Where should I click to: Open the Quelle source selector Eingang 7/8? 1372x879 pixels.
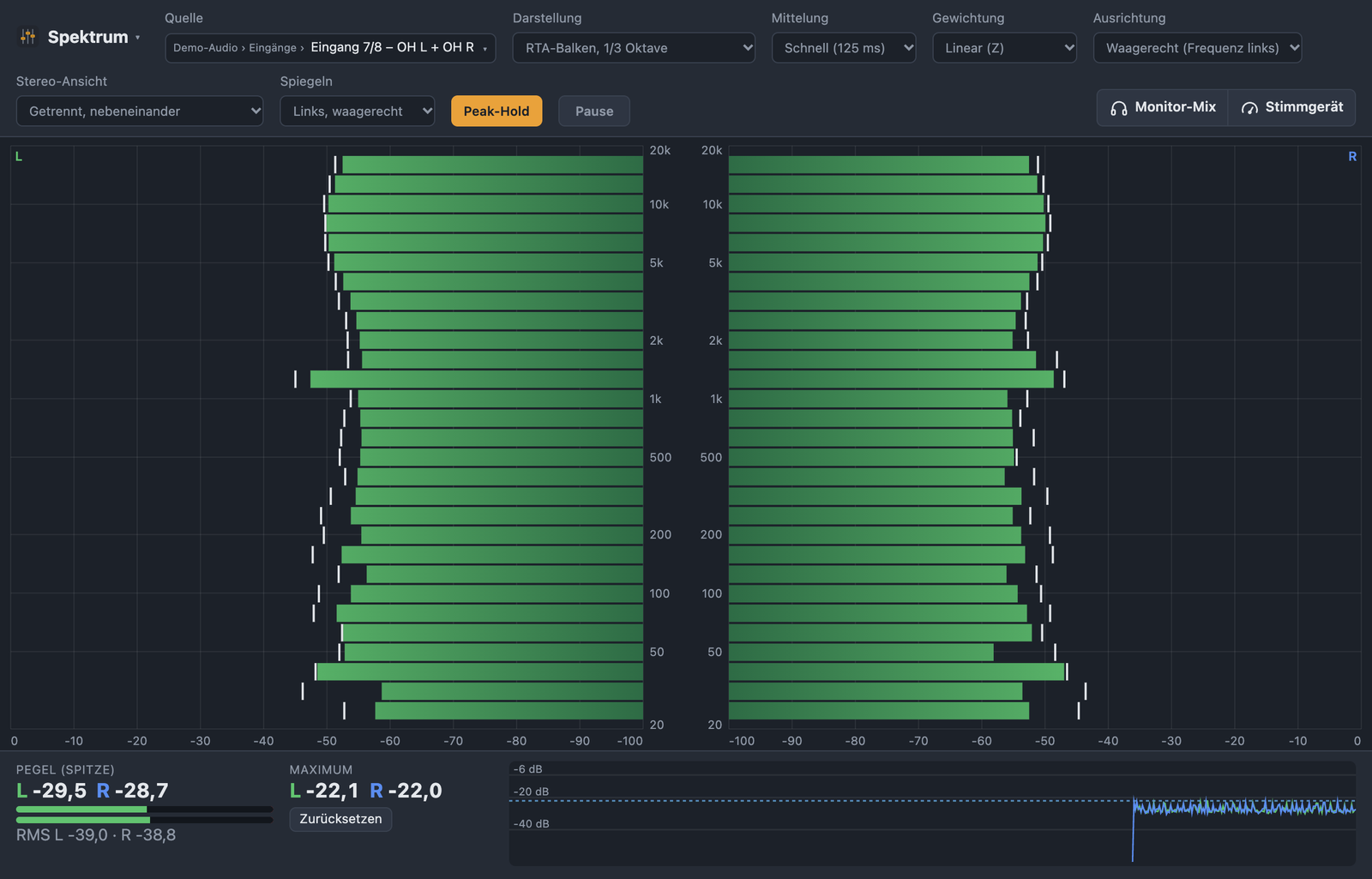pos(330,48)
